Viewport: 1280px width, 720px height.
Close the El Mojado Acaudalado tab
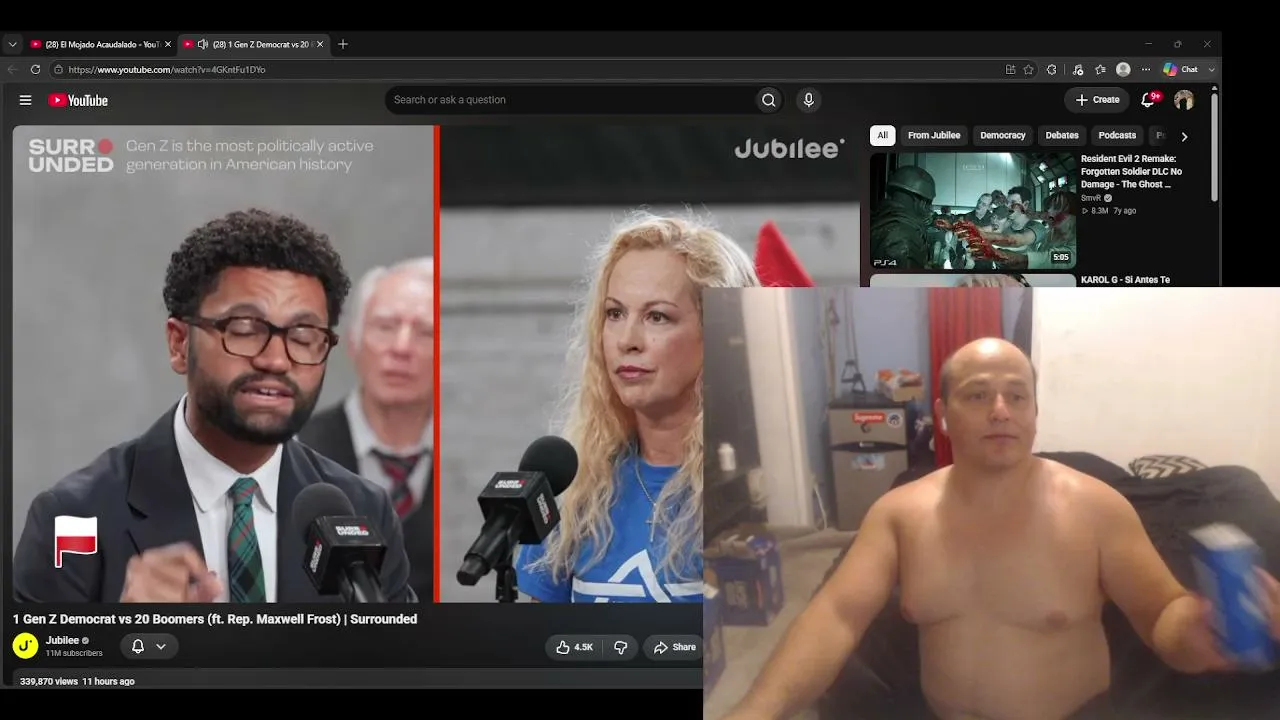167,44
